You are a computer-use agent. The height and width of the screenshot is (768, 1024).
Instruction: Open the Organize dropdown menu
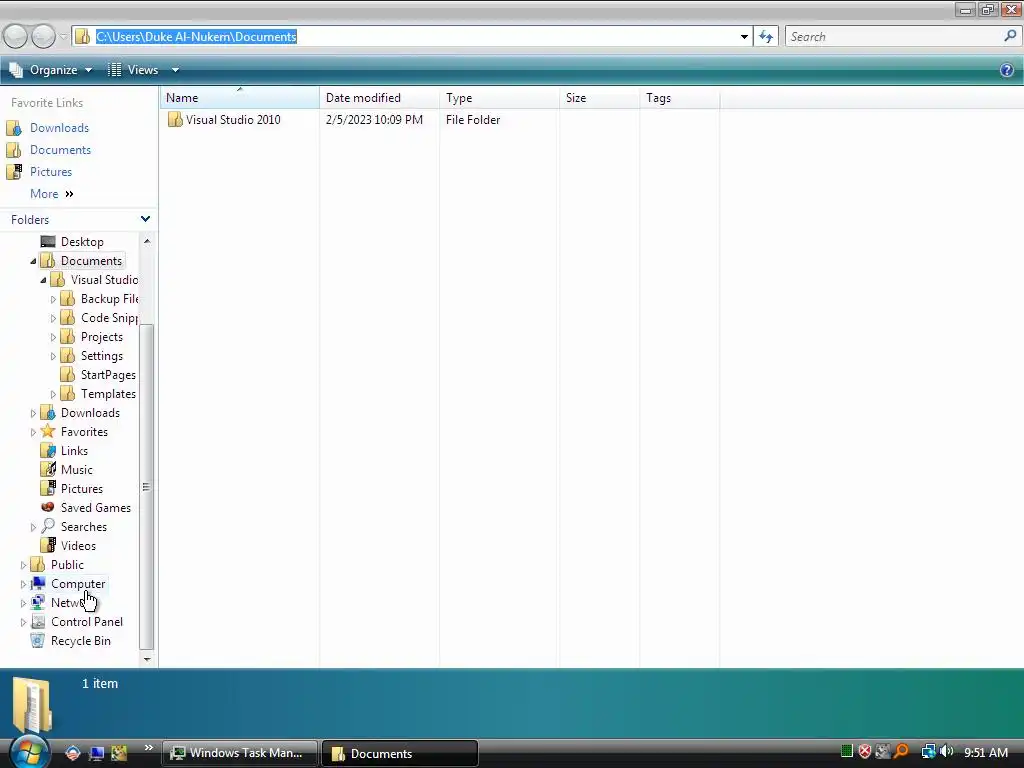click(x=50, y=70)
